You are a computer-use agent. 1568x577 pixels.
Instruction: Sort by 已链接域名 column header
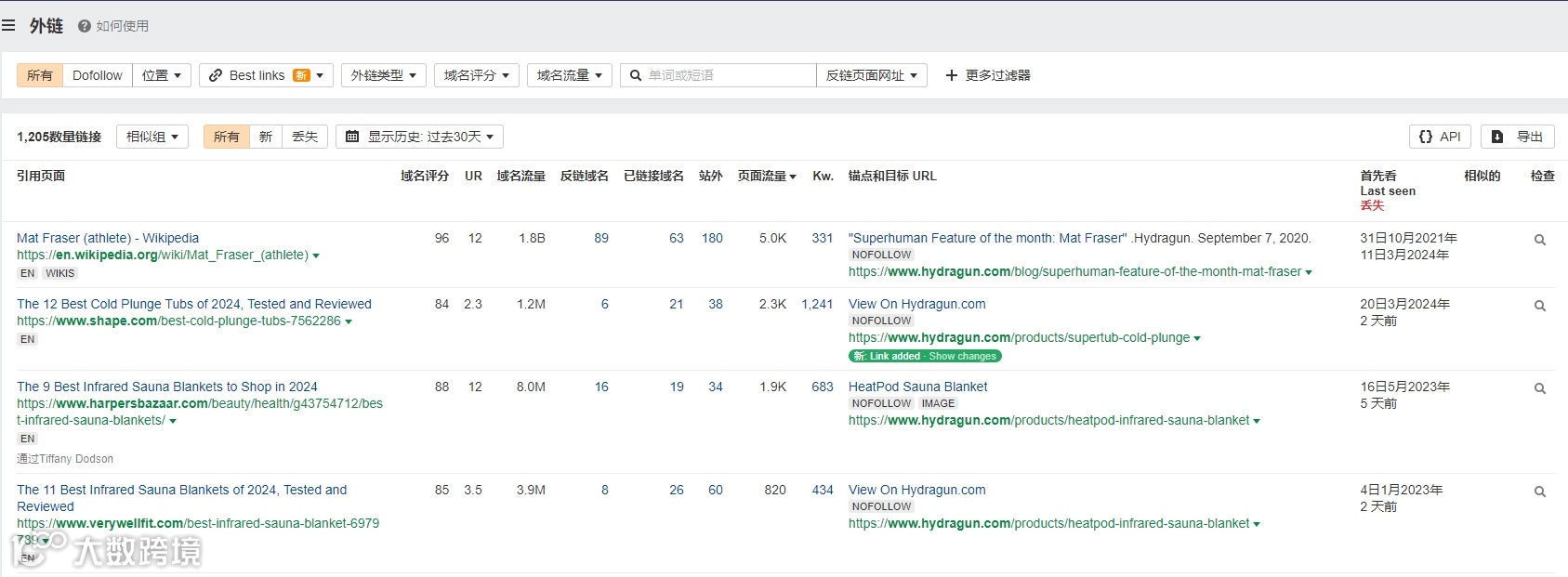click(x=653, y=176)
